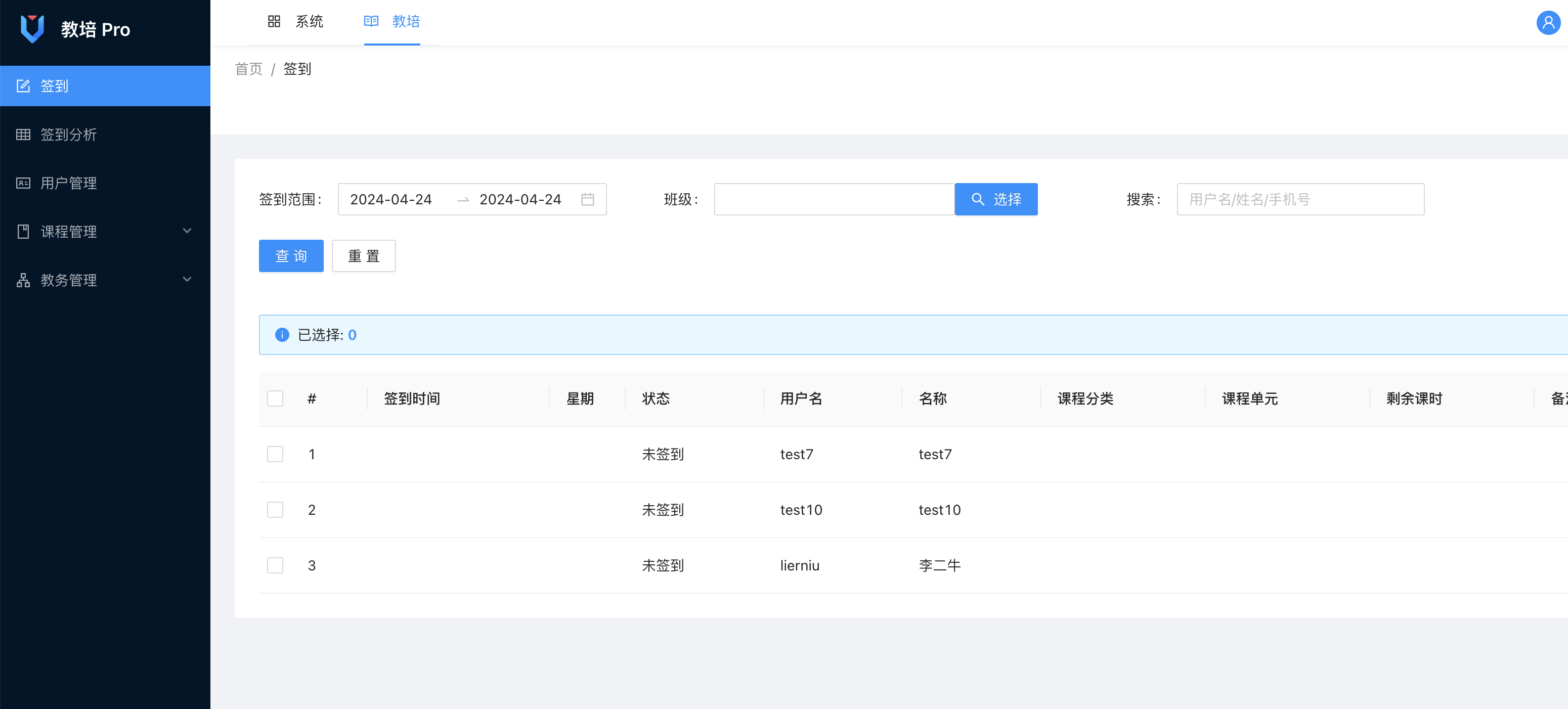The width and height of the screenshot is (1568, 709).
Task: Click the 教务管理 org chart icon
Action: [23, 280]
